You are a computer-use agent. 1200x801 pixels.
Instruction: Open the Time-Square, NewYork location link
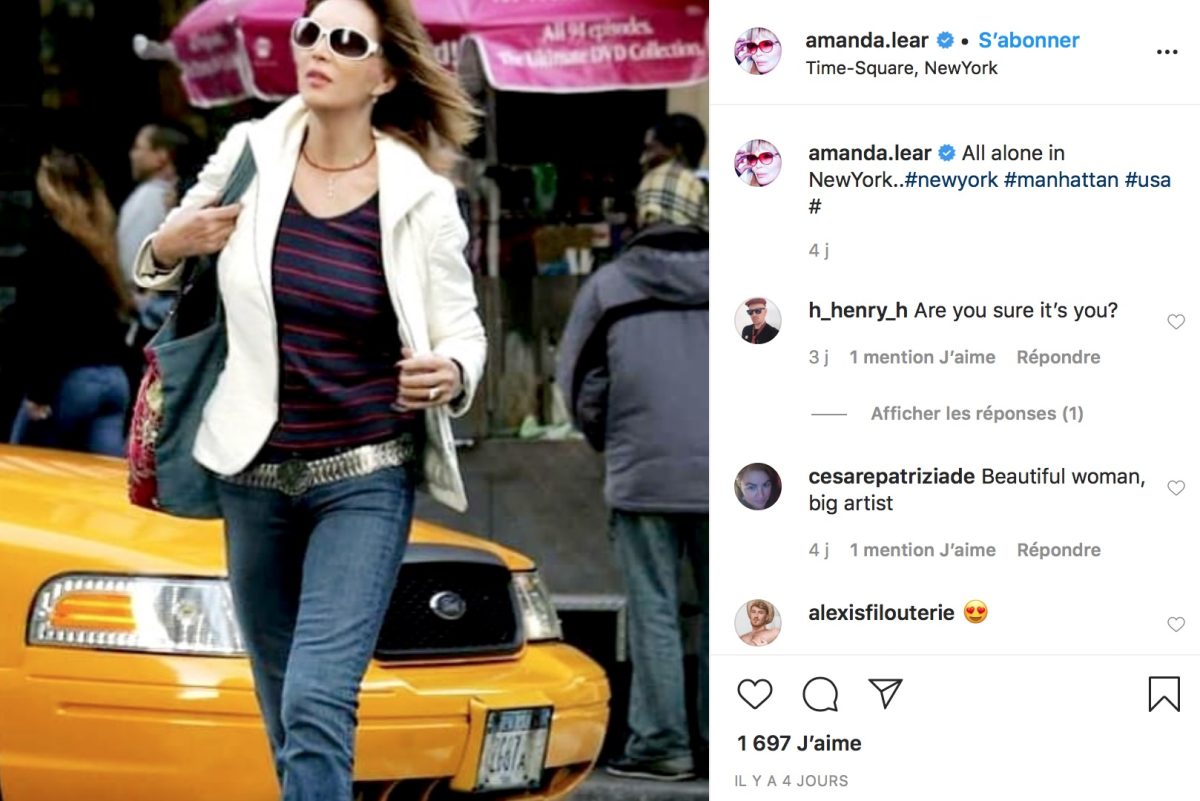pos(901,68)
